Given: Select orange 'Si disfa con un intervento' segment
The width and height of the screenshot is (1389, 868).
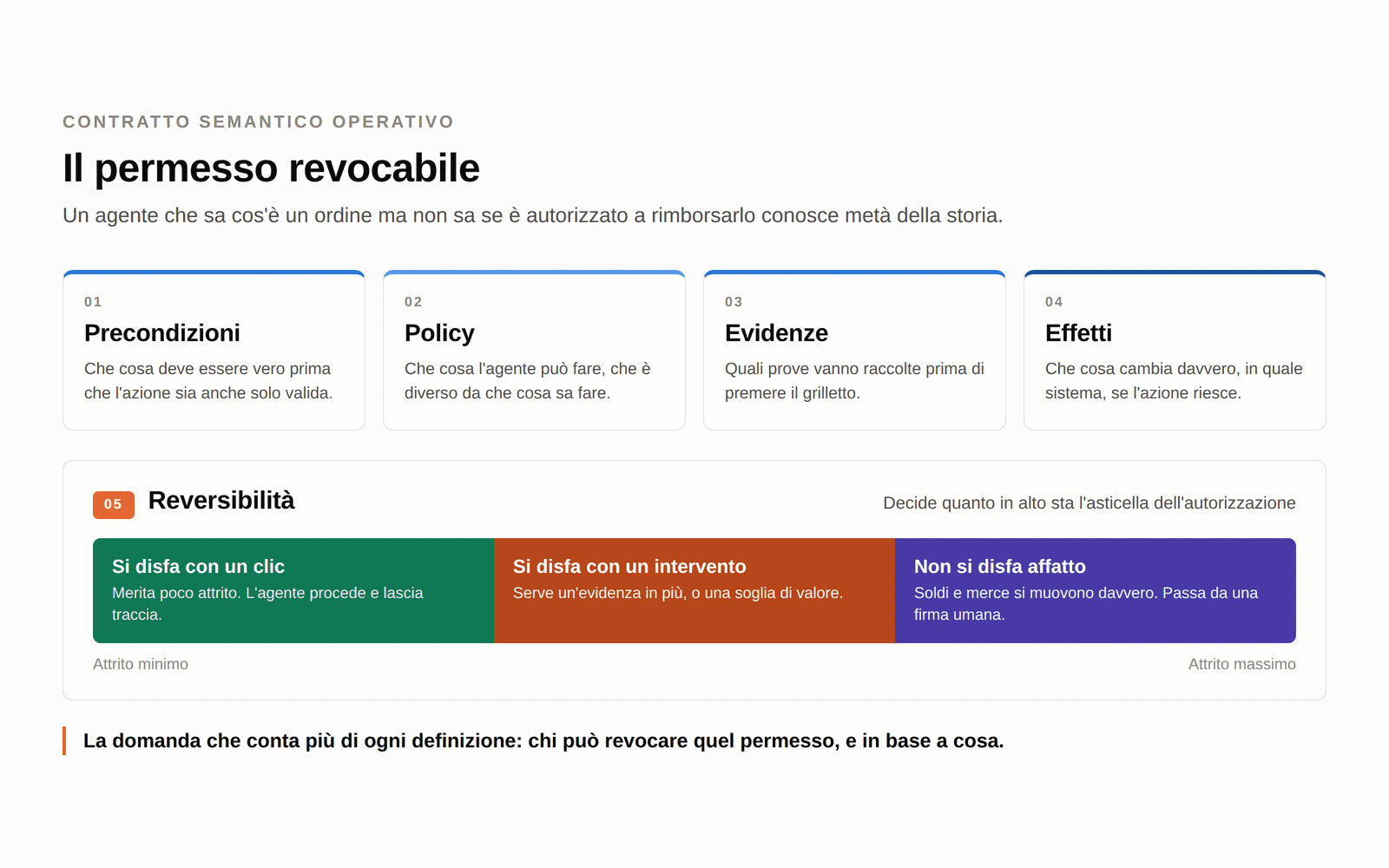Looking at the screenshot, I should (x=694, y=590).
